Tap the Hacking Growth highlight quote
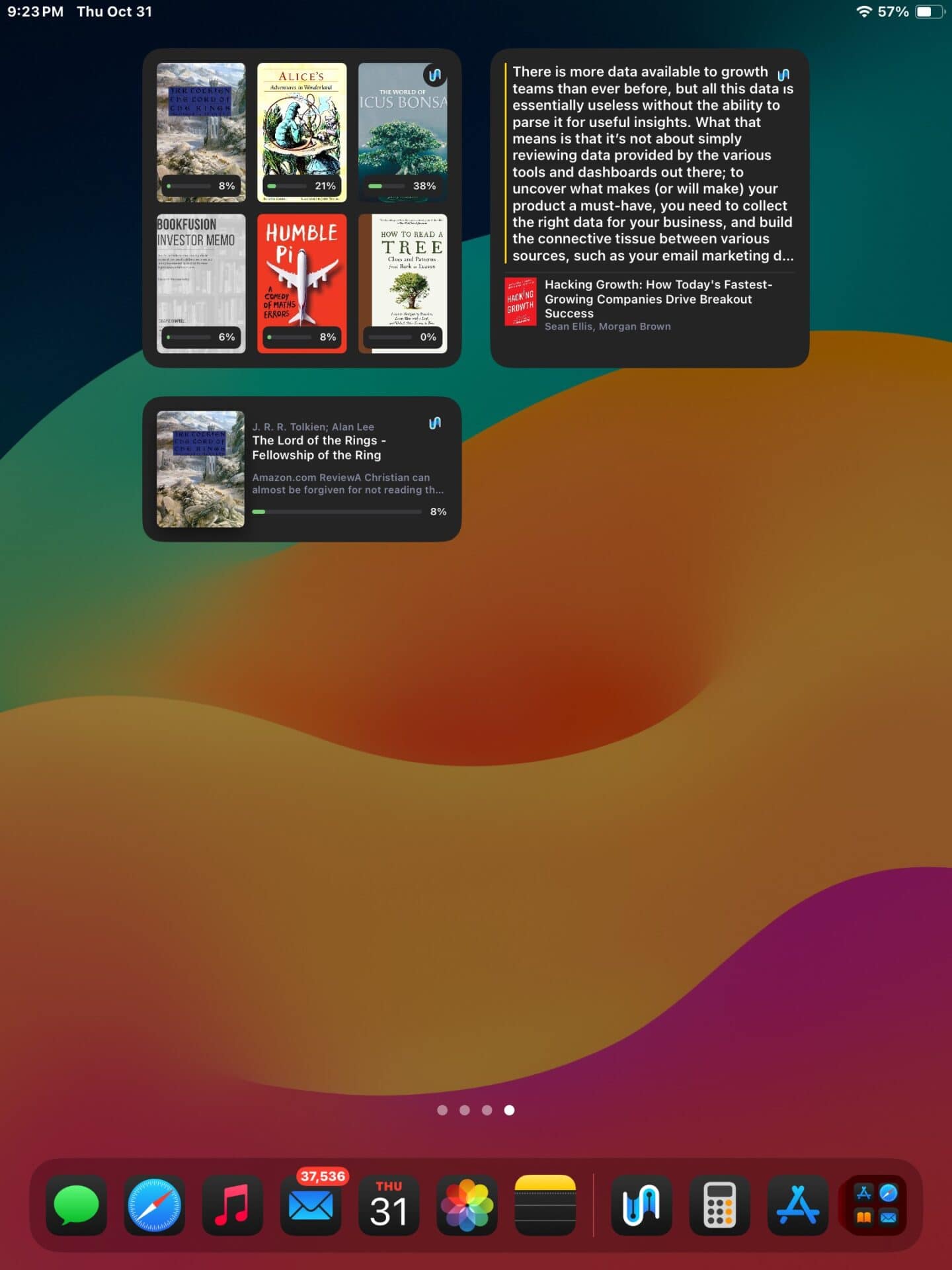Viewport: 952px width, 1270px height. point(651,163)
